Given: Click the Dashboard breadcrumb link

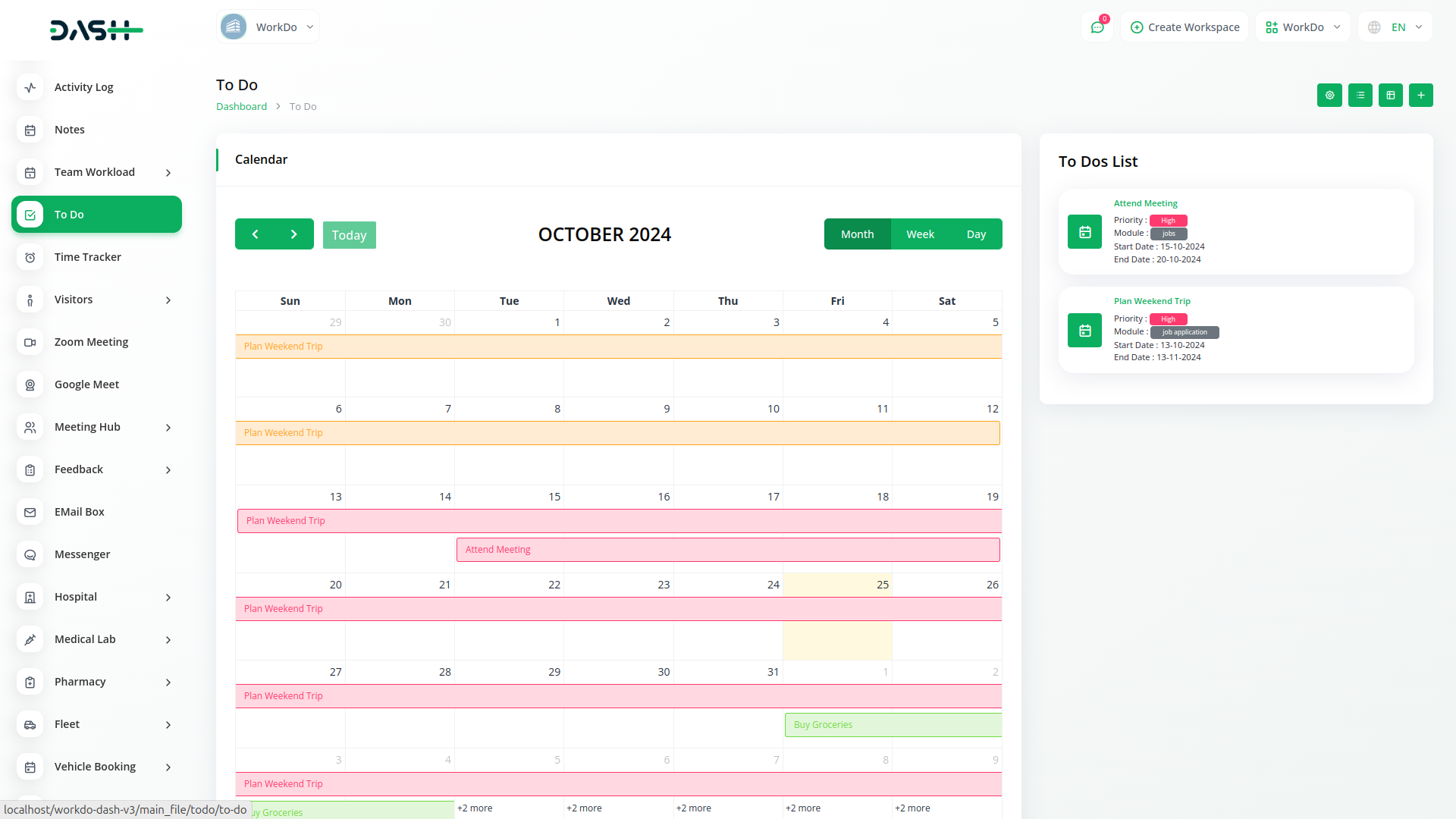Looking at the screenshot, I should coord(241,107).
